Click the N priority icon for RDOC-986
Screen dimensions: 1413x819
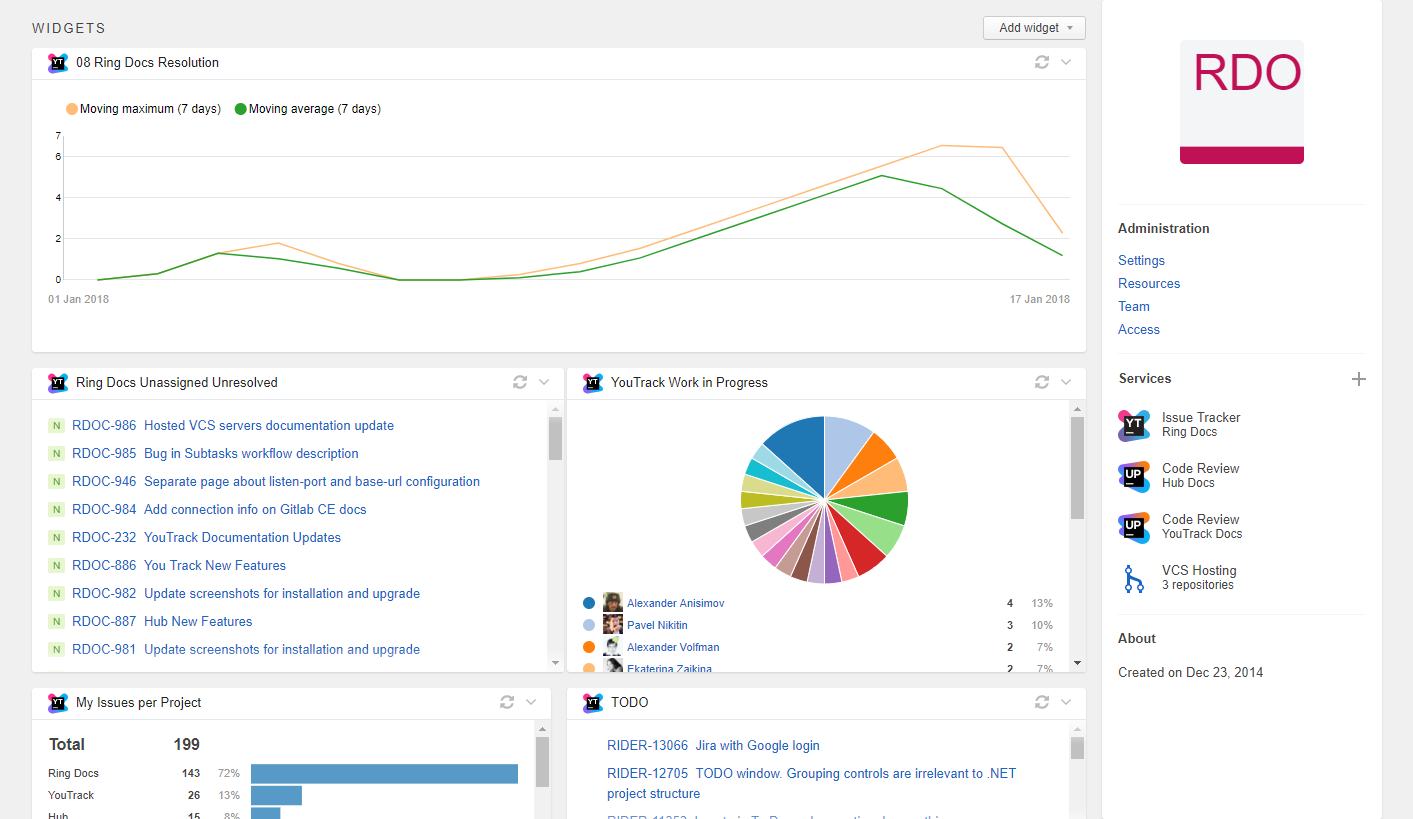click(x=57, y=426)
